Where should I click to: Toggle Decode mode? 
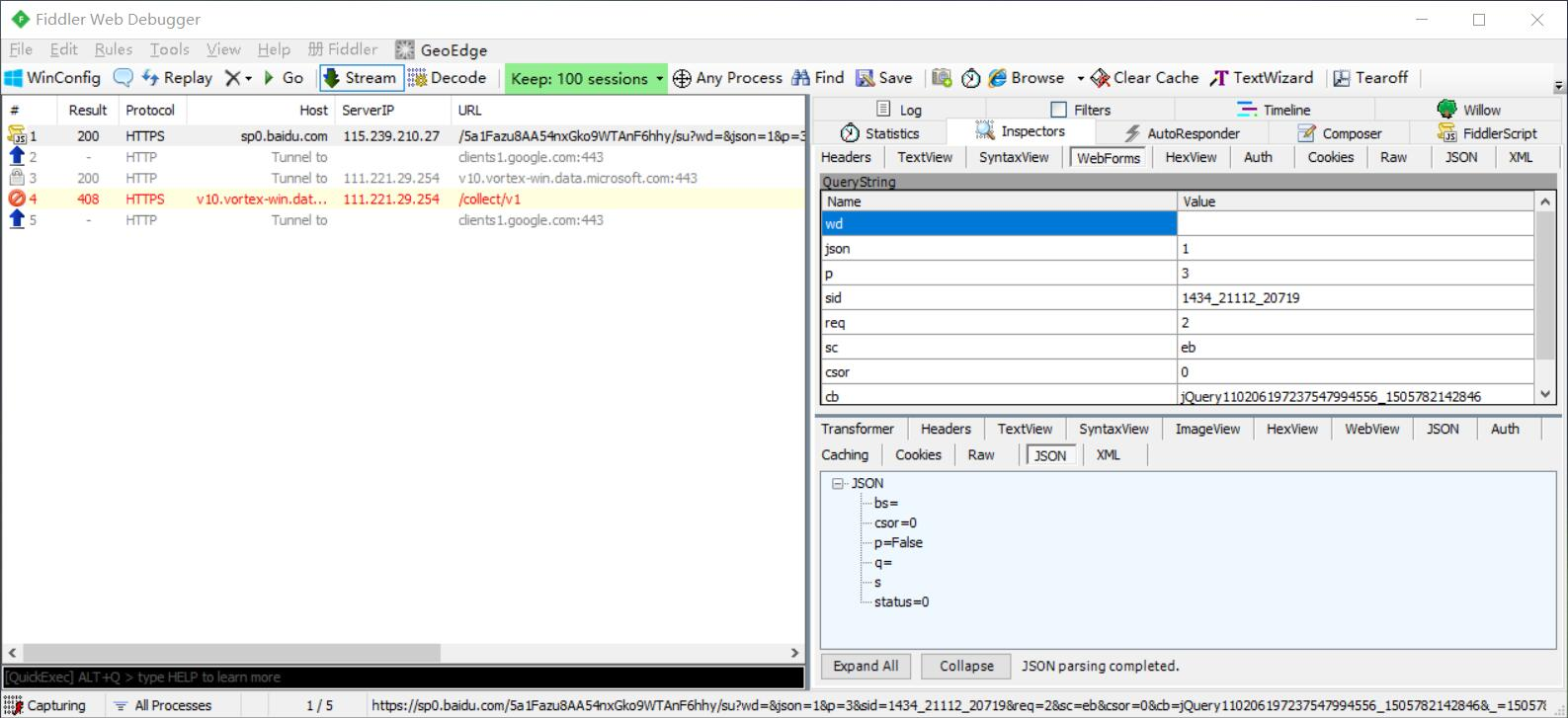click(x=447, y=78)
